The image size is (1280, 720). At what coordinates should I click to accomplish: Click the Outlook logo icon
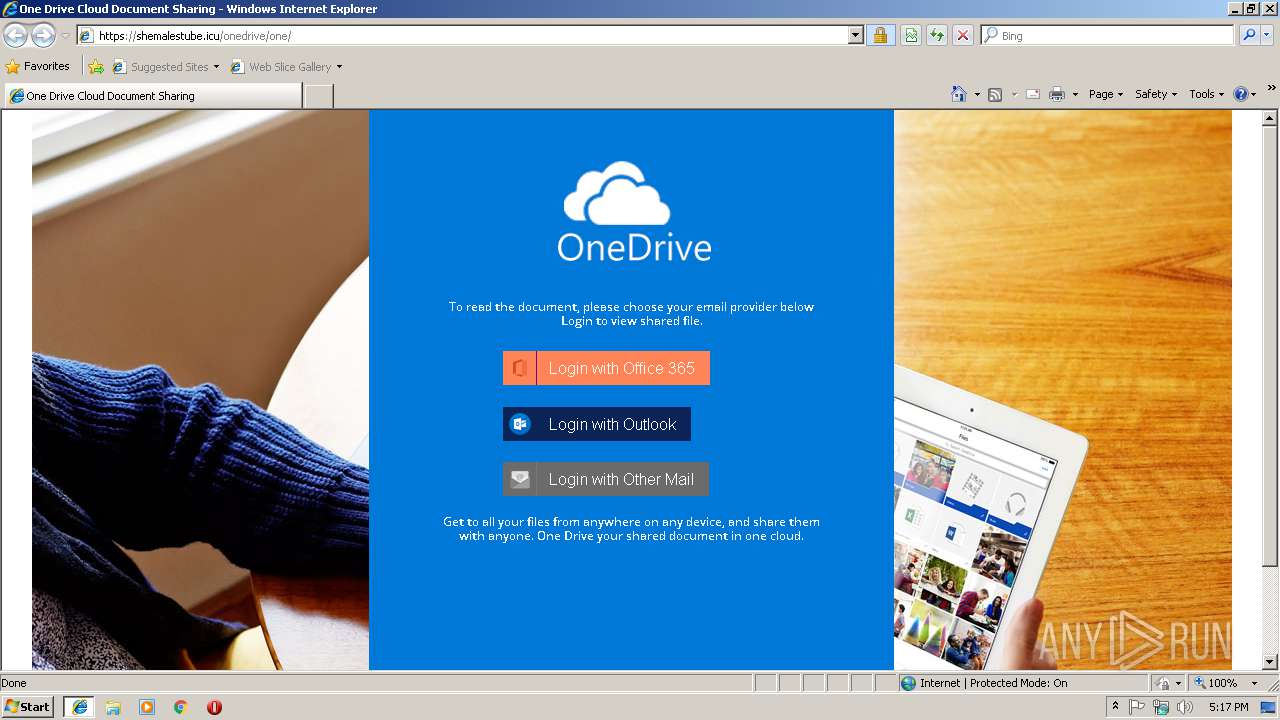520,424
